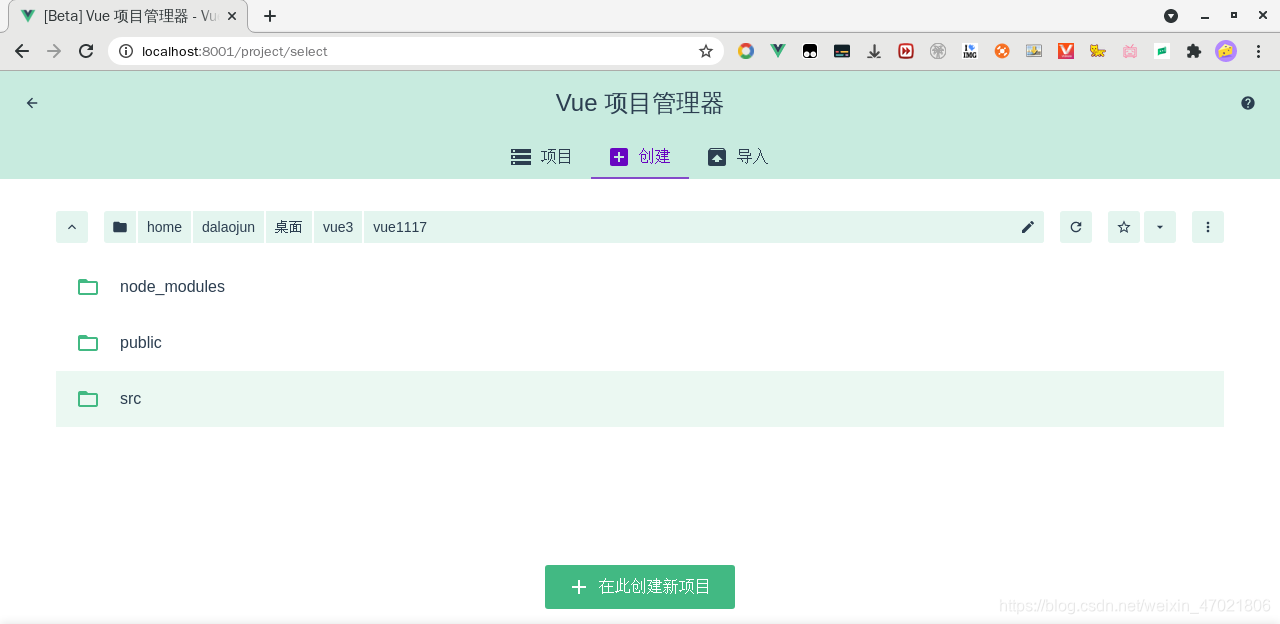Open the help icon in the header
The height and width of the screenshot is (624, 1280).
coord(1247,103)
